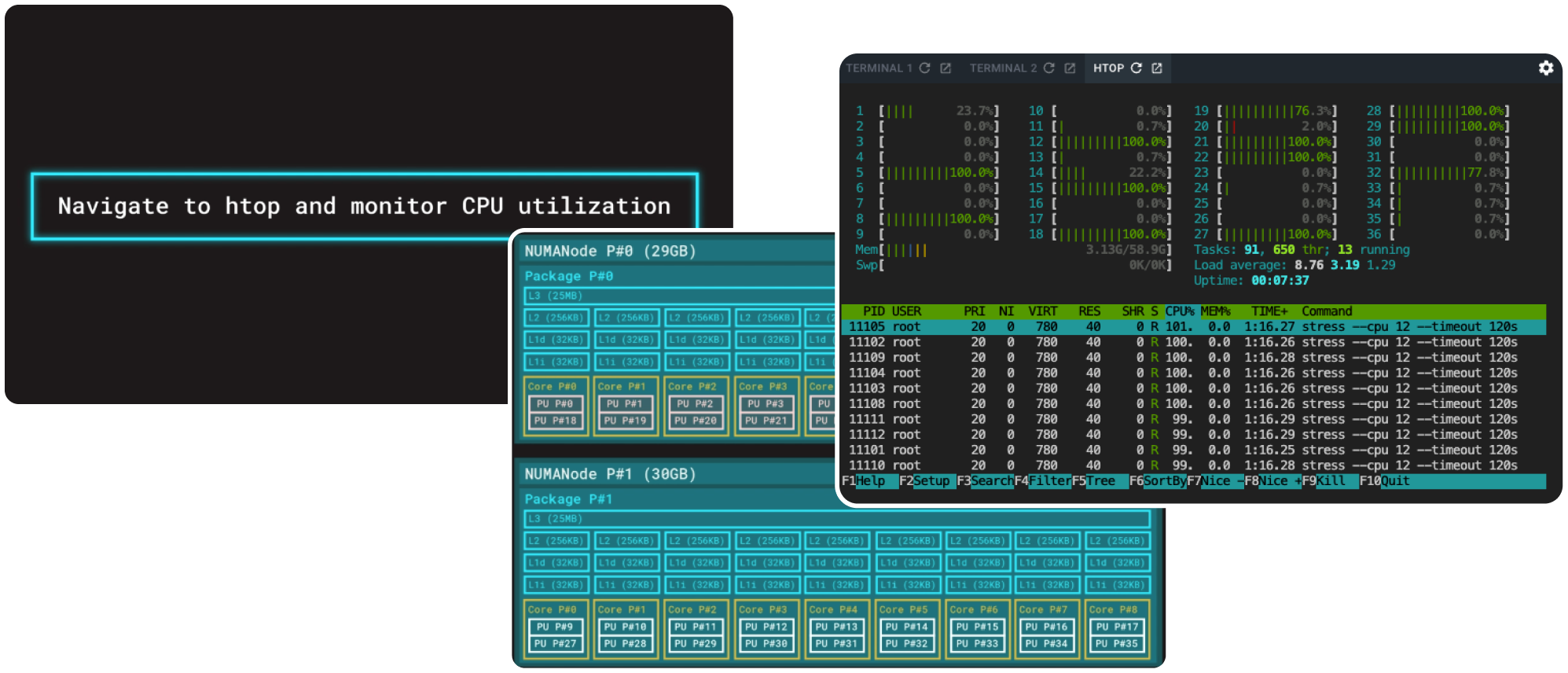Viewport: 1568px width, 673px height.
Task: Click the PU P#13 box
Action: [836, 627]
